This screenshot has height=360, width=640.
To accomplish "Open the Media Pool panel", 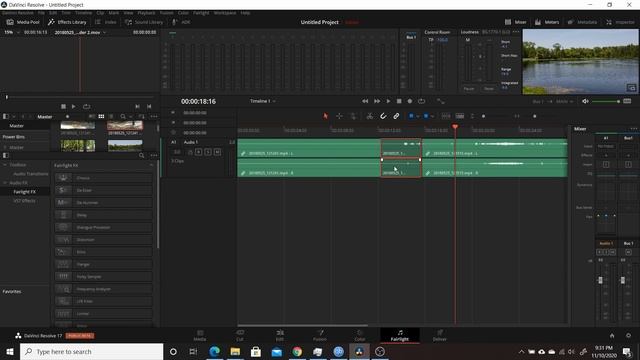I will tap(23, 22).
